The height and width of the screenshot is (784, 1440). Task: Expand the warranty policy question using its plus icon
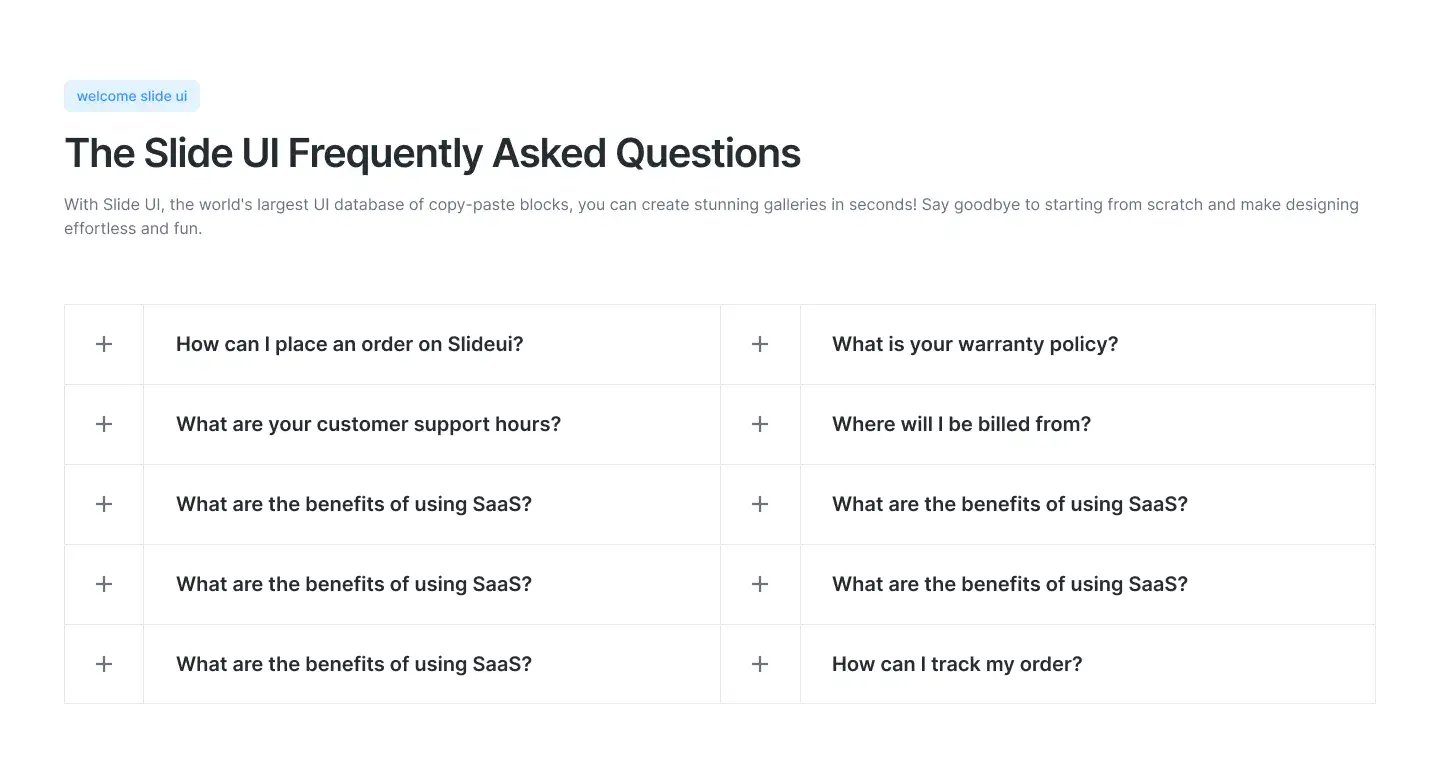pos(760,344)
